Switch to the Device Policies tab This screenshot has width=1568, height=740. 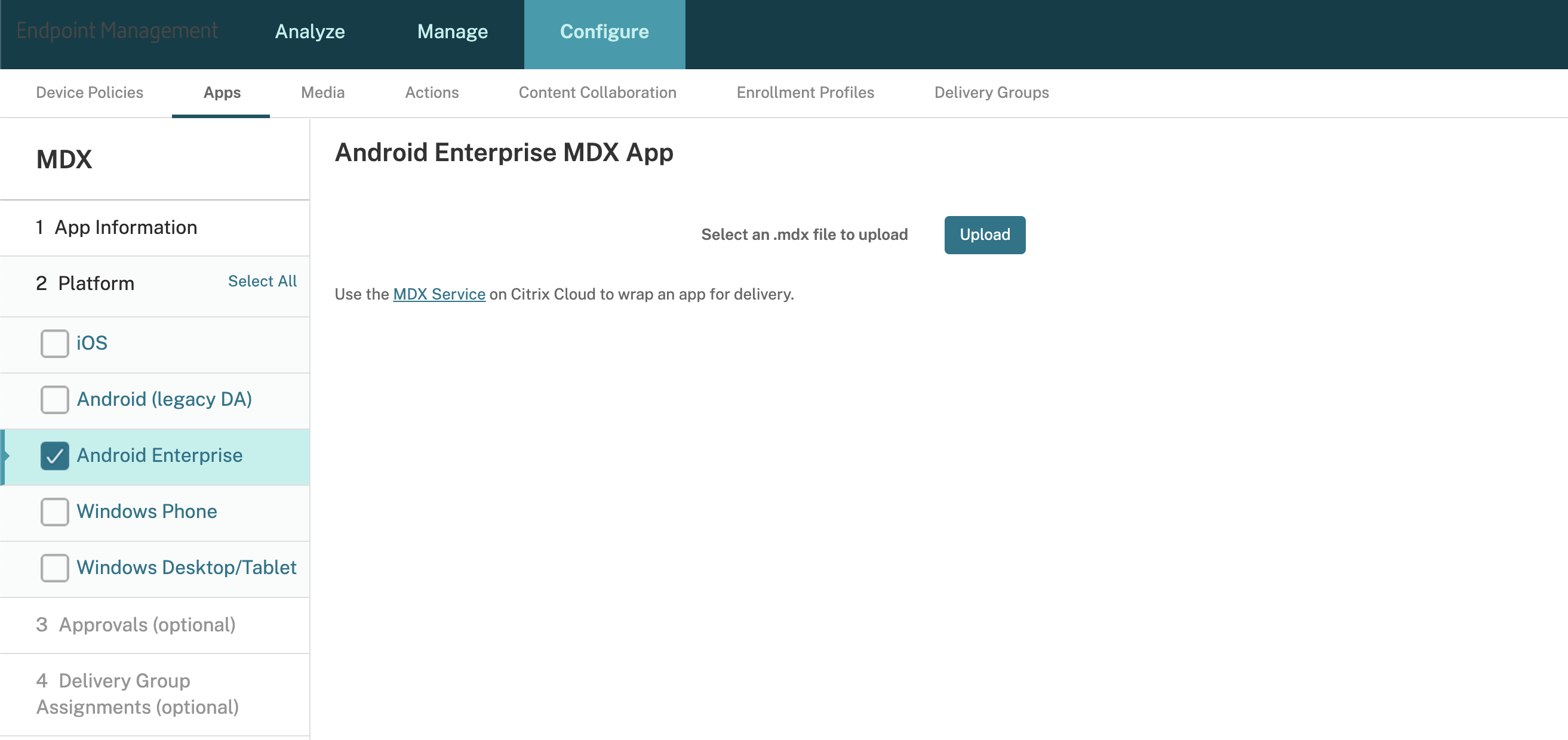[x=90, y=92]
